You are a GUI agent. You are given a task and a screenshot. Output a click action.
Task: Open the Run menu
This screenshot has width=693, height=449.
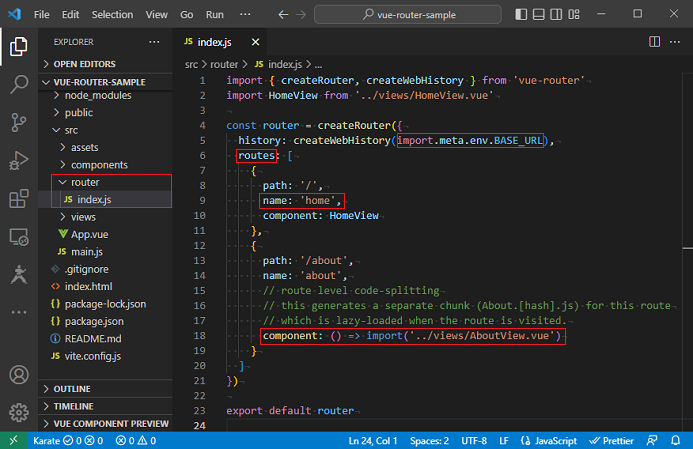[214, 15]
